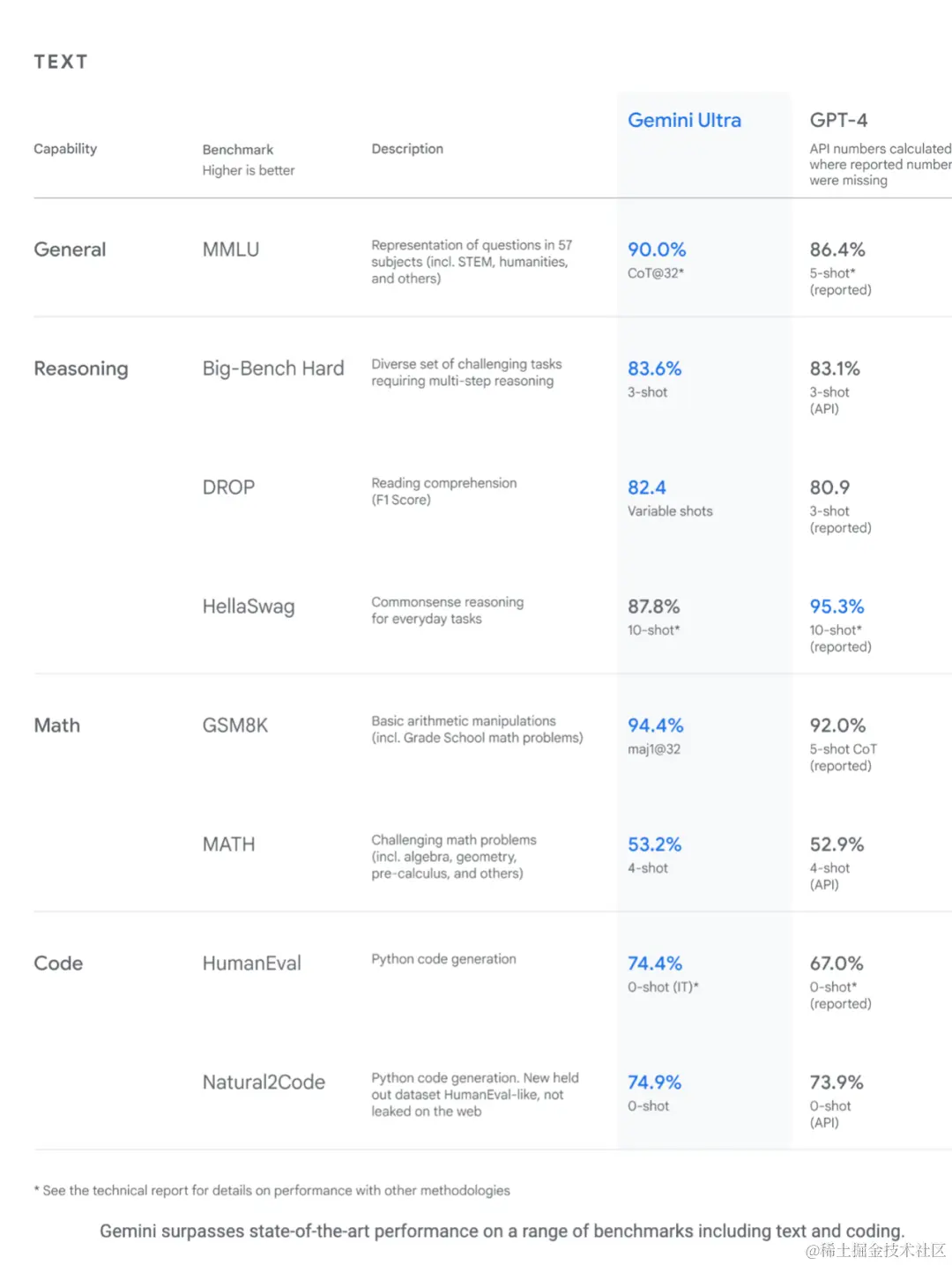The width and height of the screenshot is (952, 1265).
Task: Click the HumanEval benchmark label
Action: (252, 964)
